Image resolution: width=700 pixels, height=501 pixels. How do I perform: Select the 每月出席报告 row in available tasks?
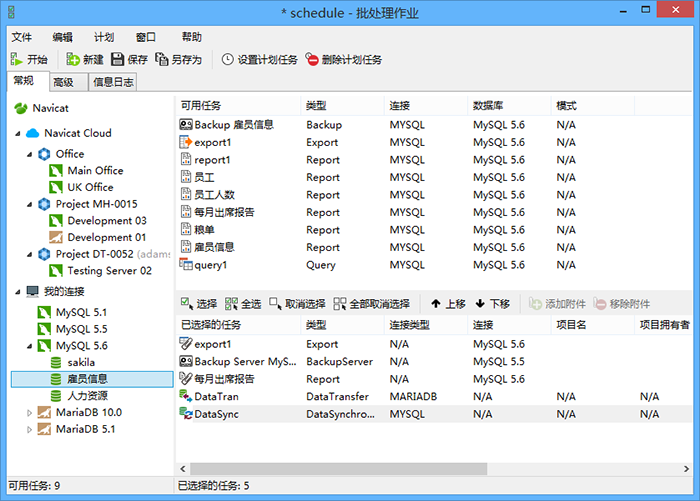(434, 212)
